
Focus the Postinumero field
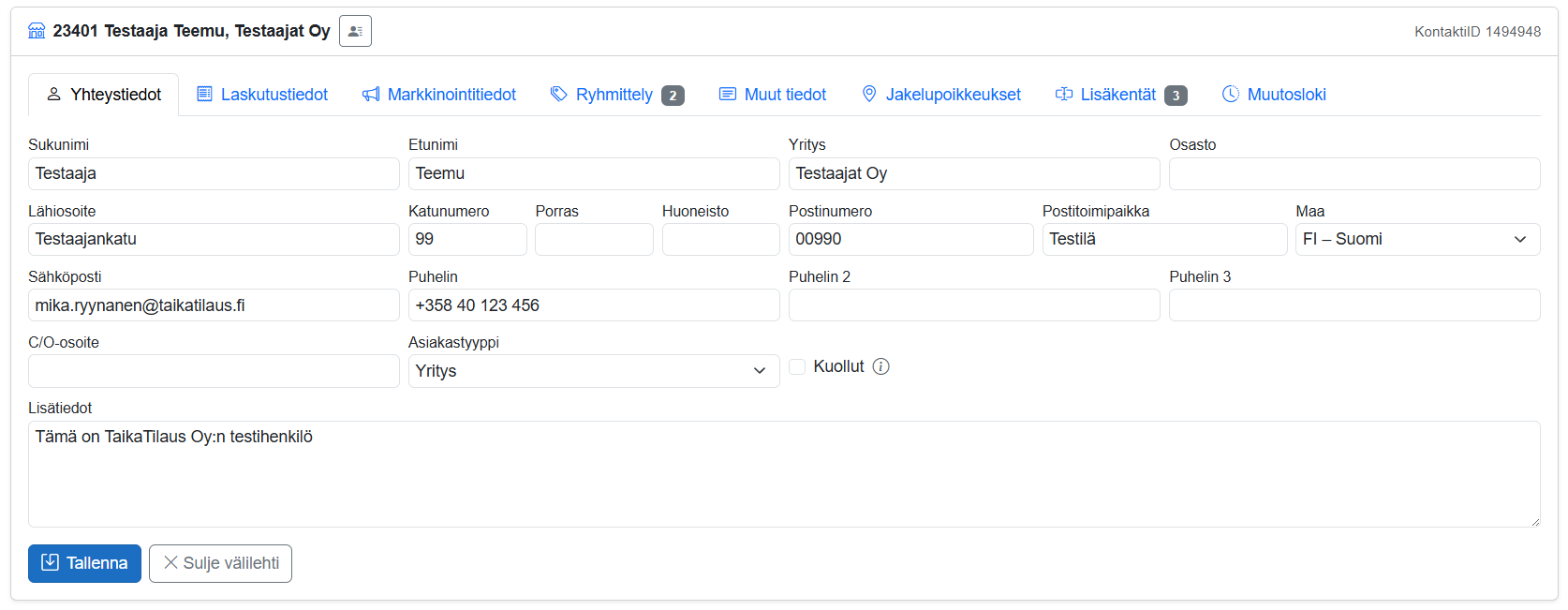point(911,239)
